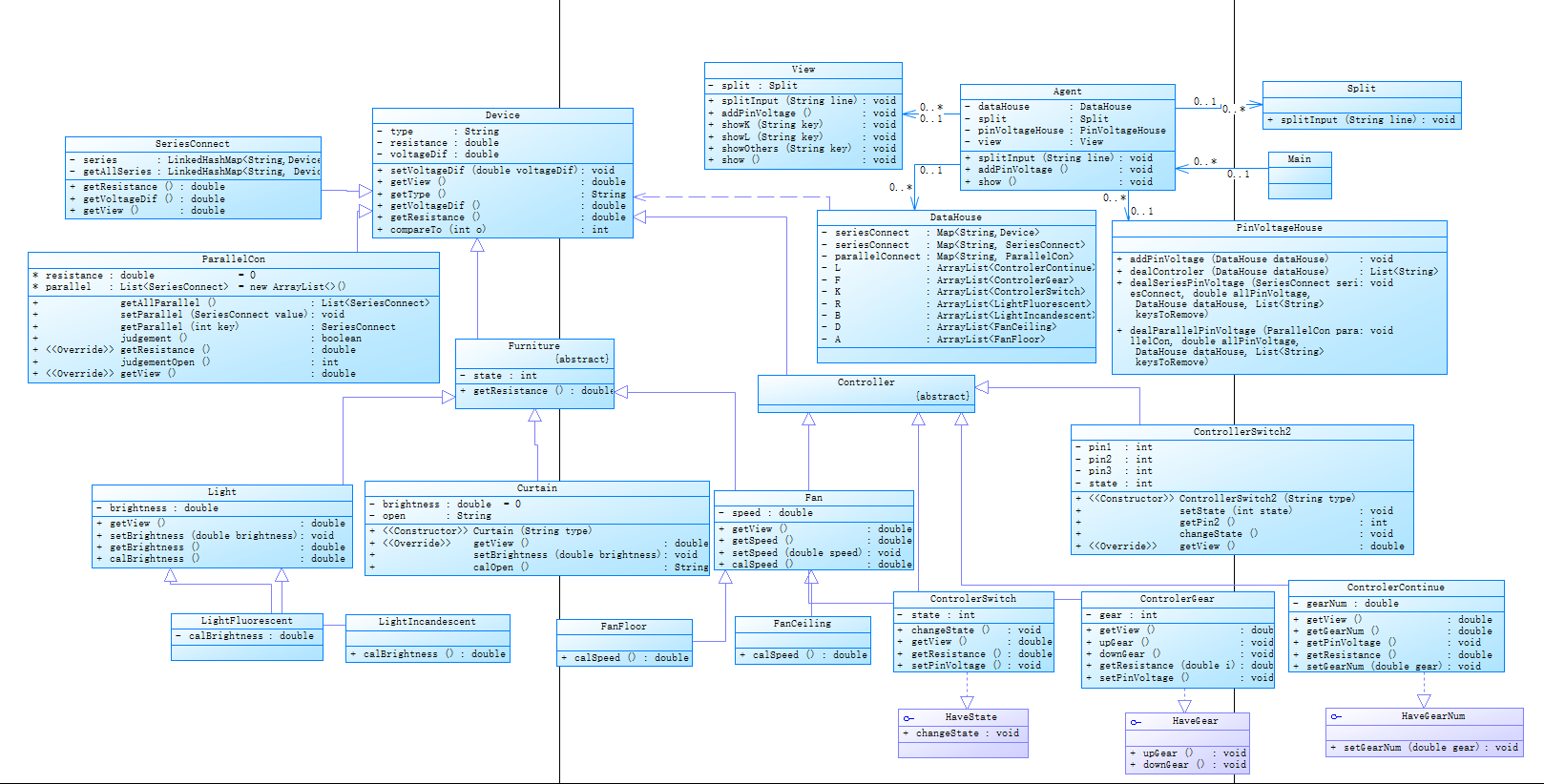Click the interface lollipop icon in HaveGear
The height and width of the screenshot is (784, 1544).
click(x=1137, y=722)
